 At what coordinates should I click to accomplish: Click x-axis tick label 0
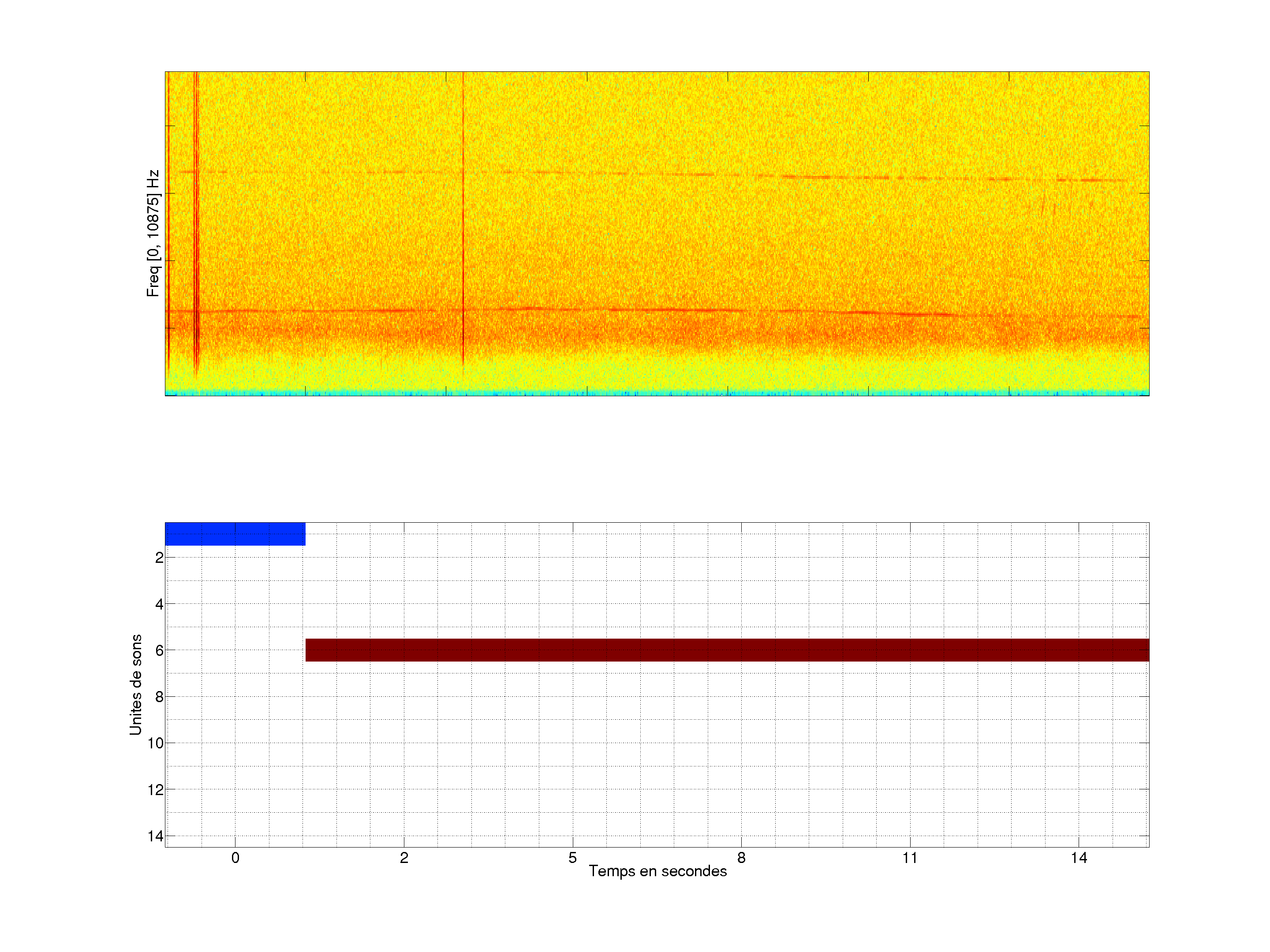tap(235, 858)
